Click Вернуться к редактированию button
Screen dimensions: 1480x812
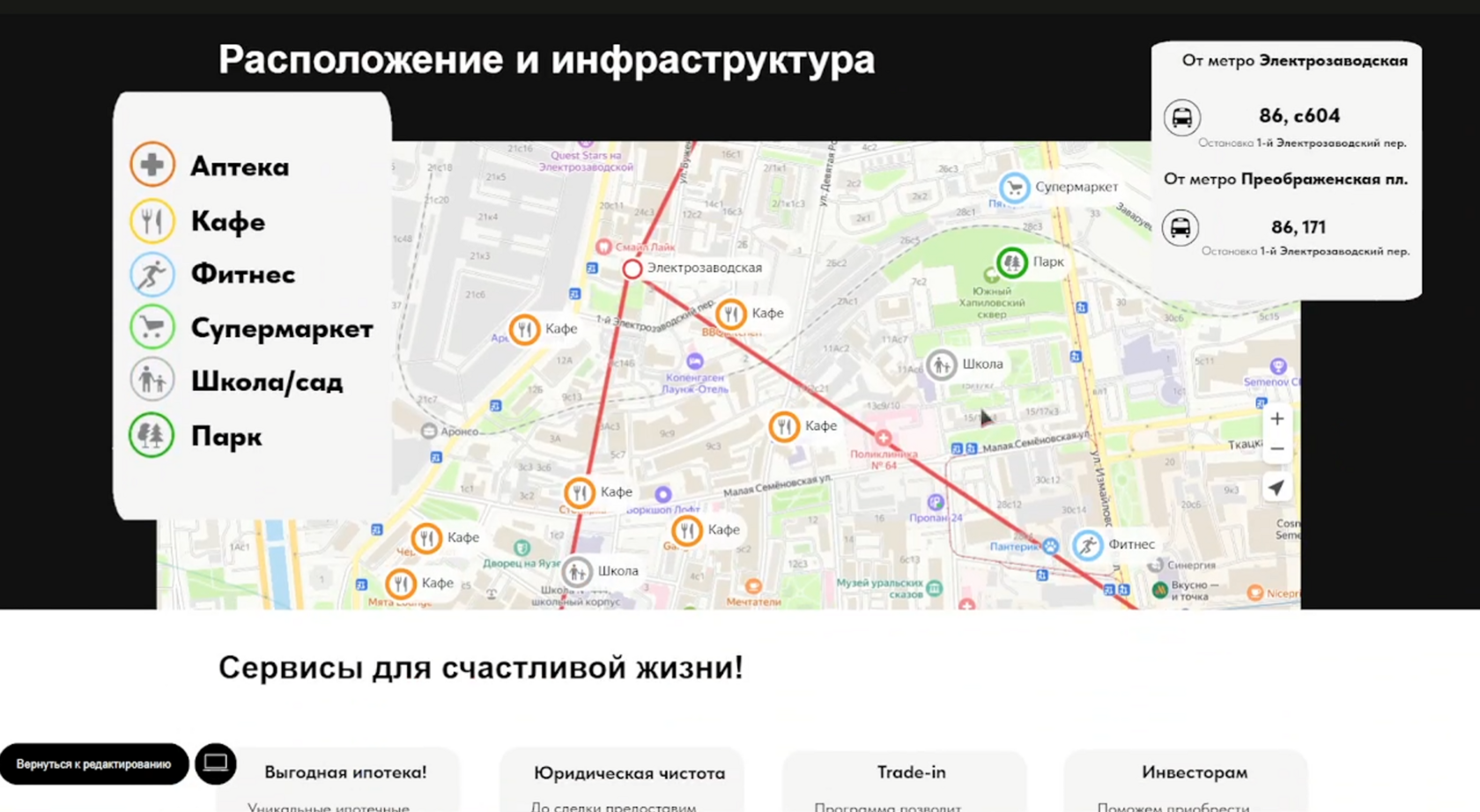pos(93,764)
